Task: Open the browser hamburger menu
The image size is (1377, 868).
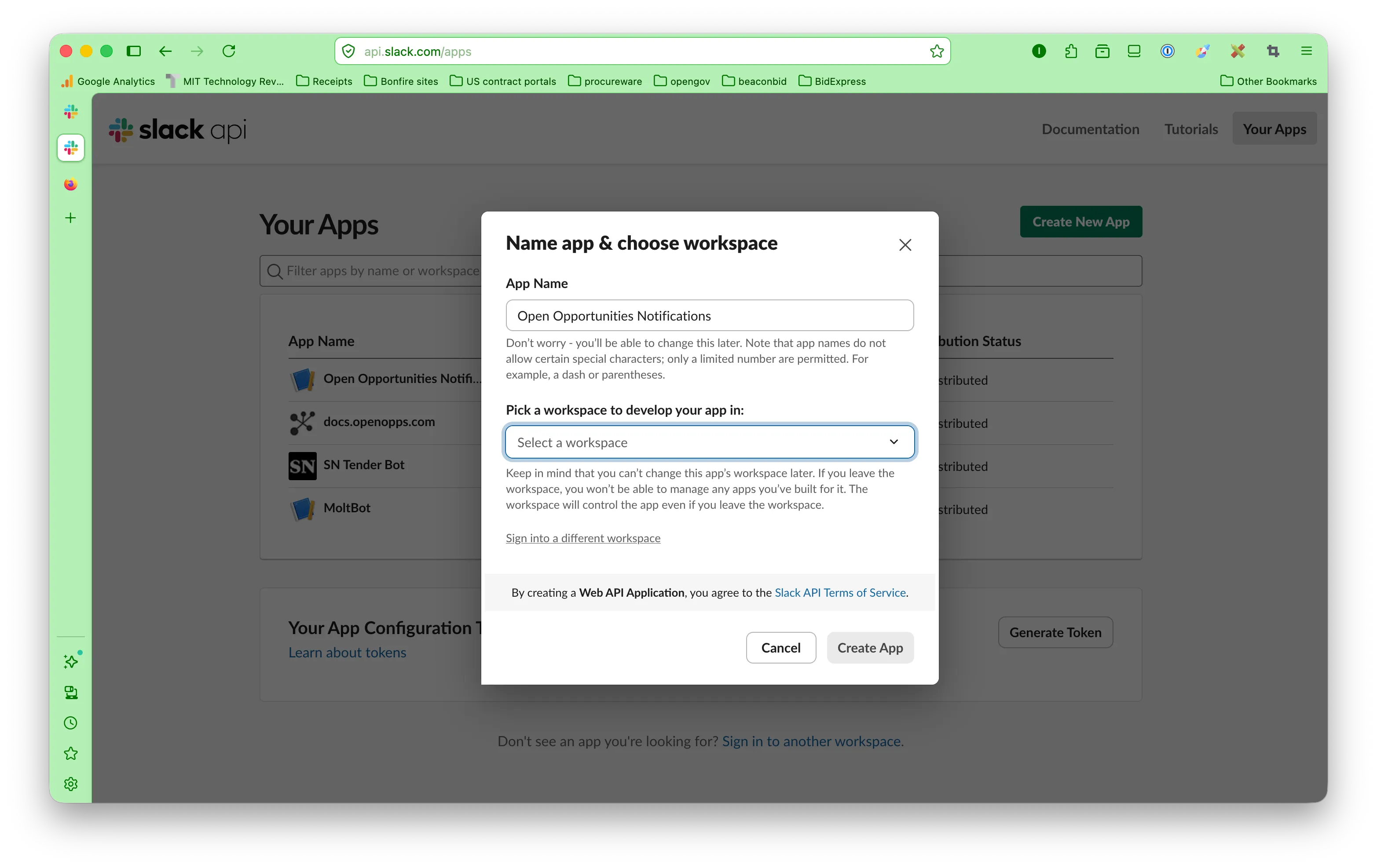Action: coord(1306,51)
